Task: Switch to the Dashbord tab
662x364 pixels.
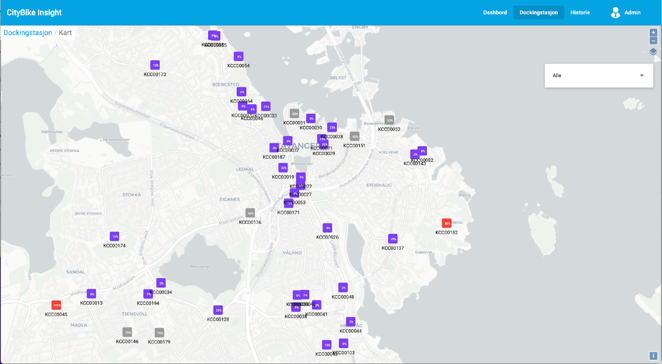Action: point(495,13)
